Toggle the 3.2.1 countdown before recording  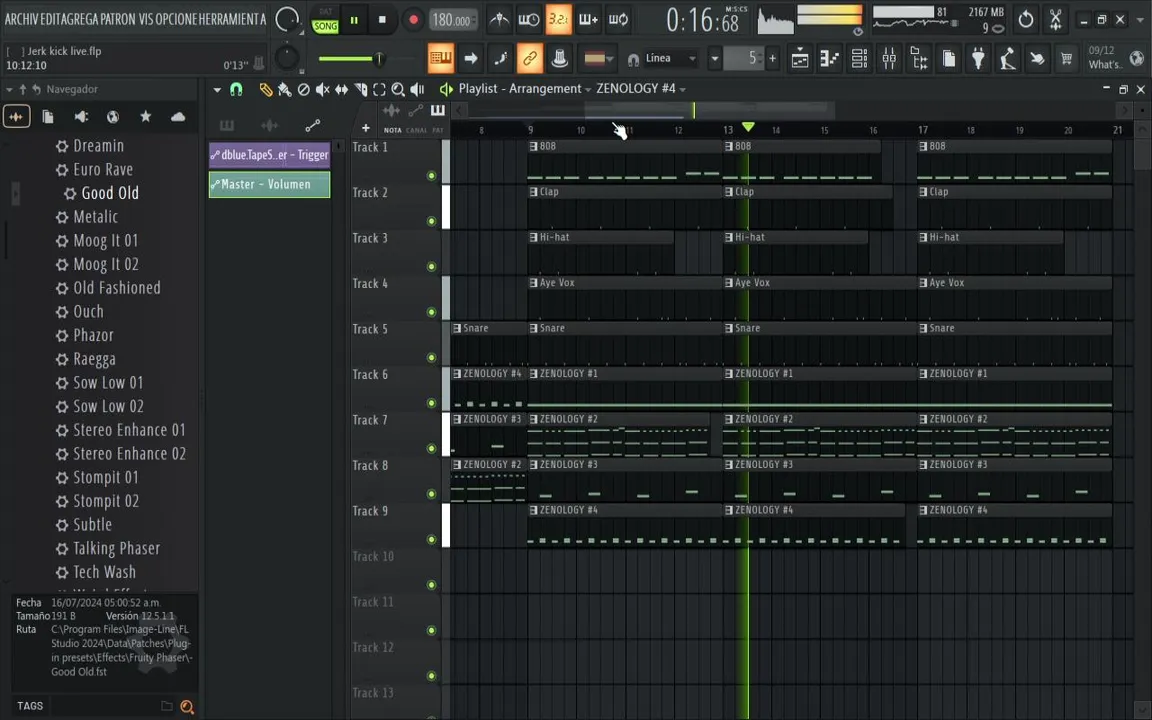558,20
